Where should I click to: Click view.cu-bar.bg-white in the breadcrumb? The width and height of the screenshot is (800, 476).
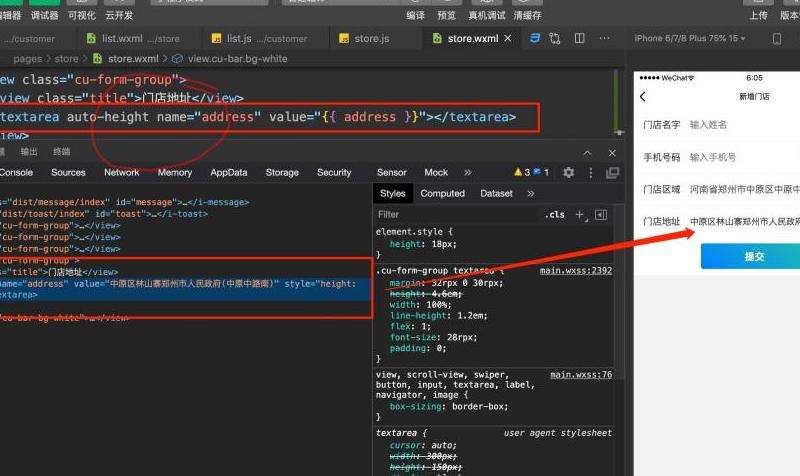237,59
